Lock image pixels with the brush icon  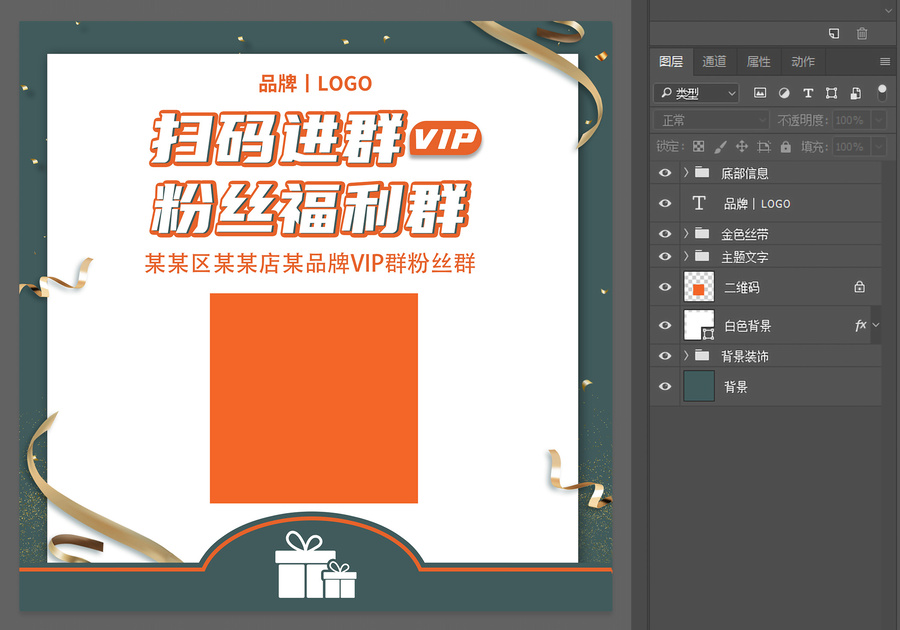click(720, 147)
